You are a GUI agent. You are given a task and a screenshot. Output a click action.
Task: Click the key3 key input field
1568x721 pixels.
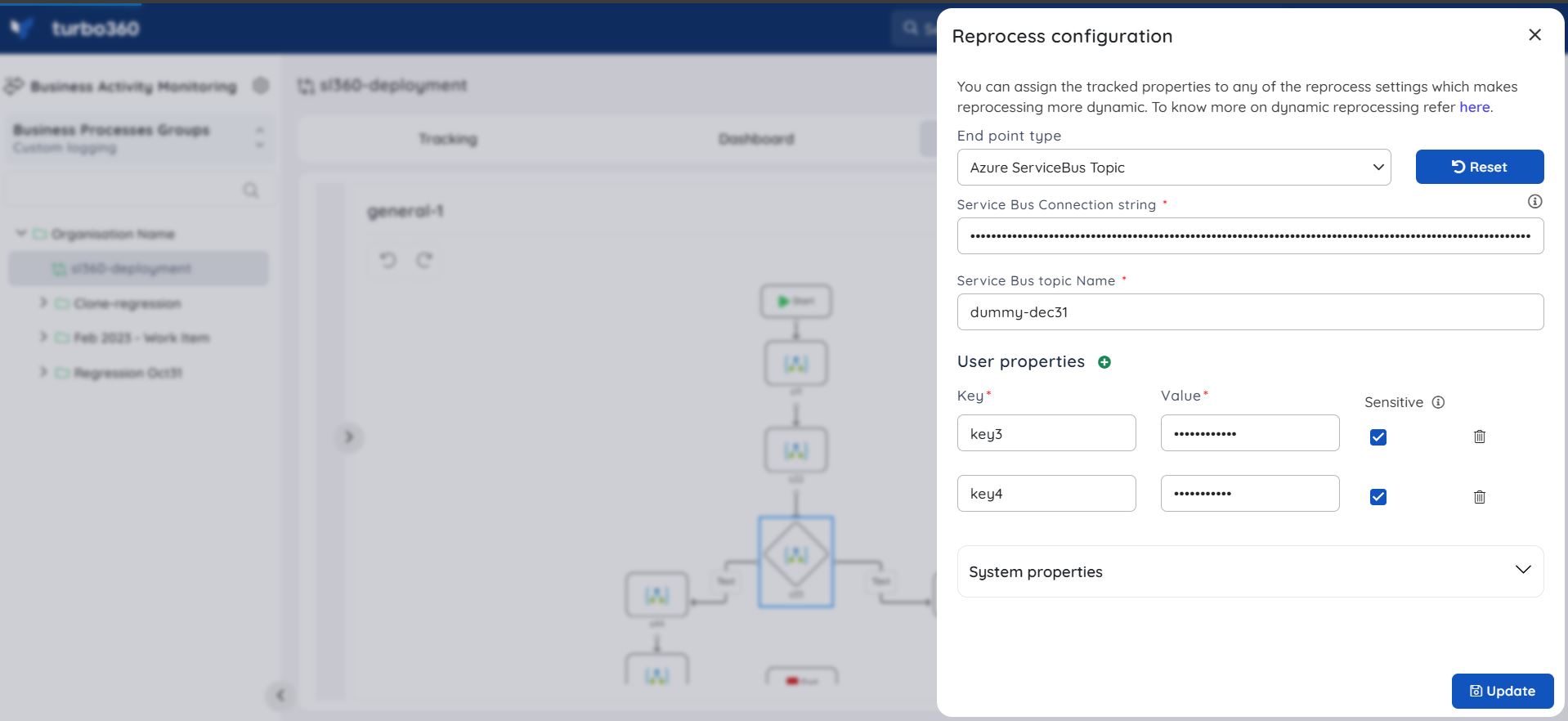[x=1046, y=433]
